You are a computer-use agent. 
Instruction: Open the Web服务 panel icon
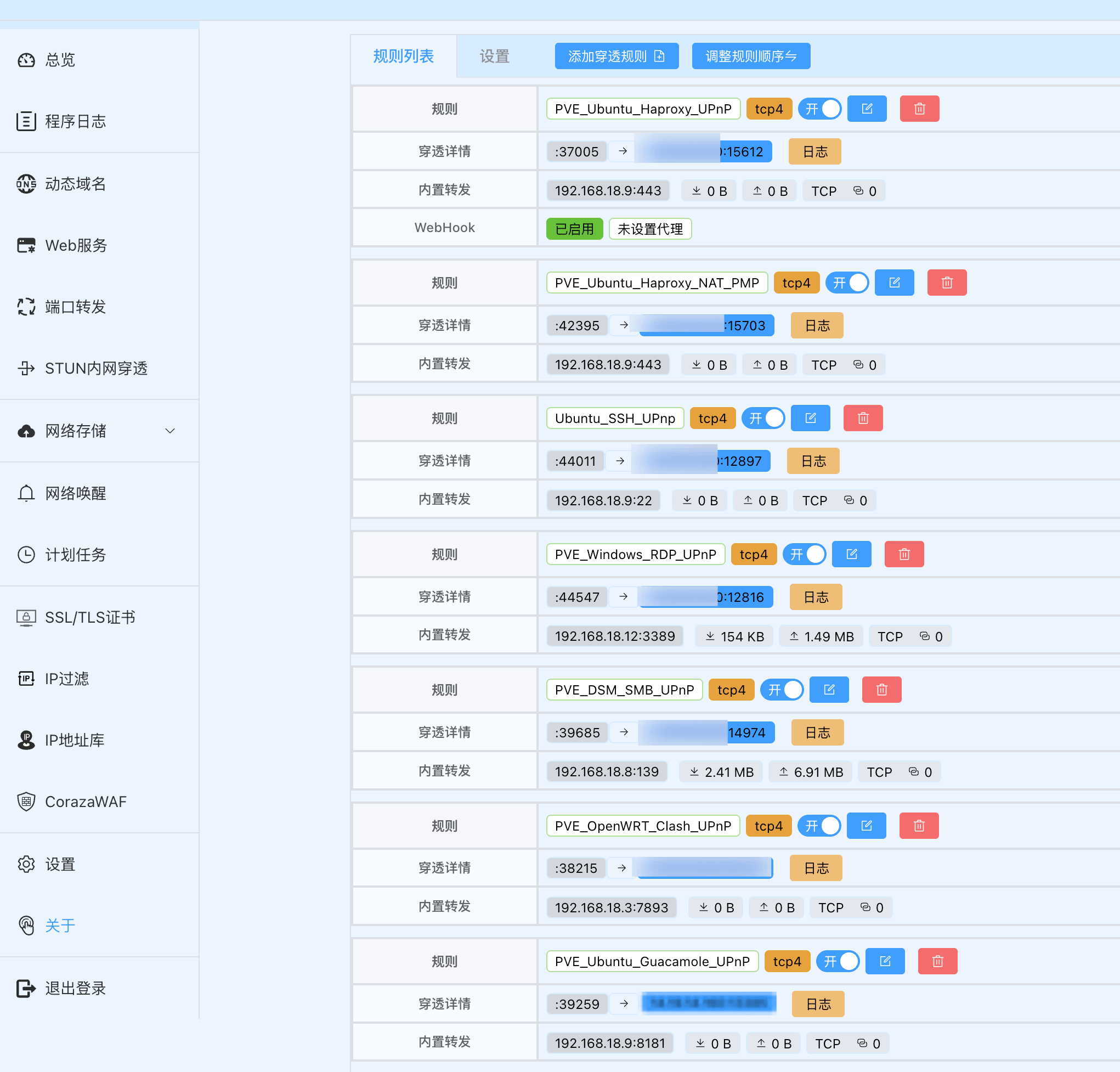tap(26, 245)
